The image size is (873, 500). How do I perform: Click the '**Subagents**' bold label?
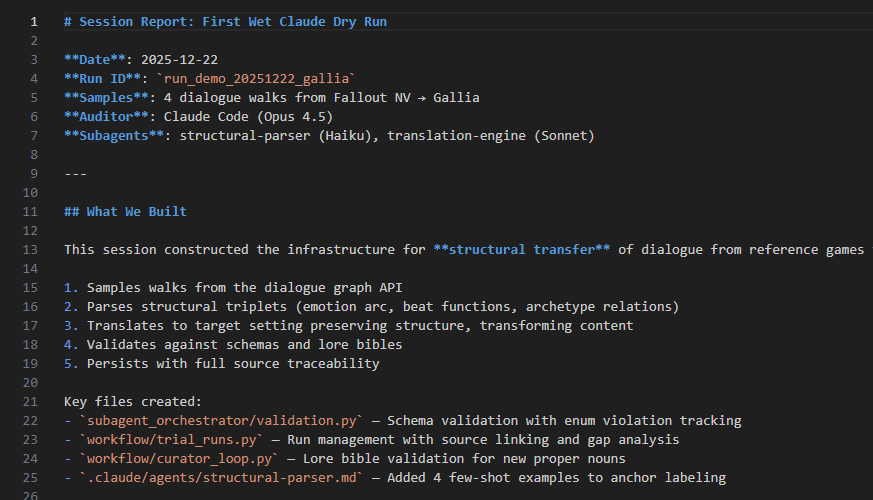(x=114, y=135)
